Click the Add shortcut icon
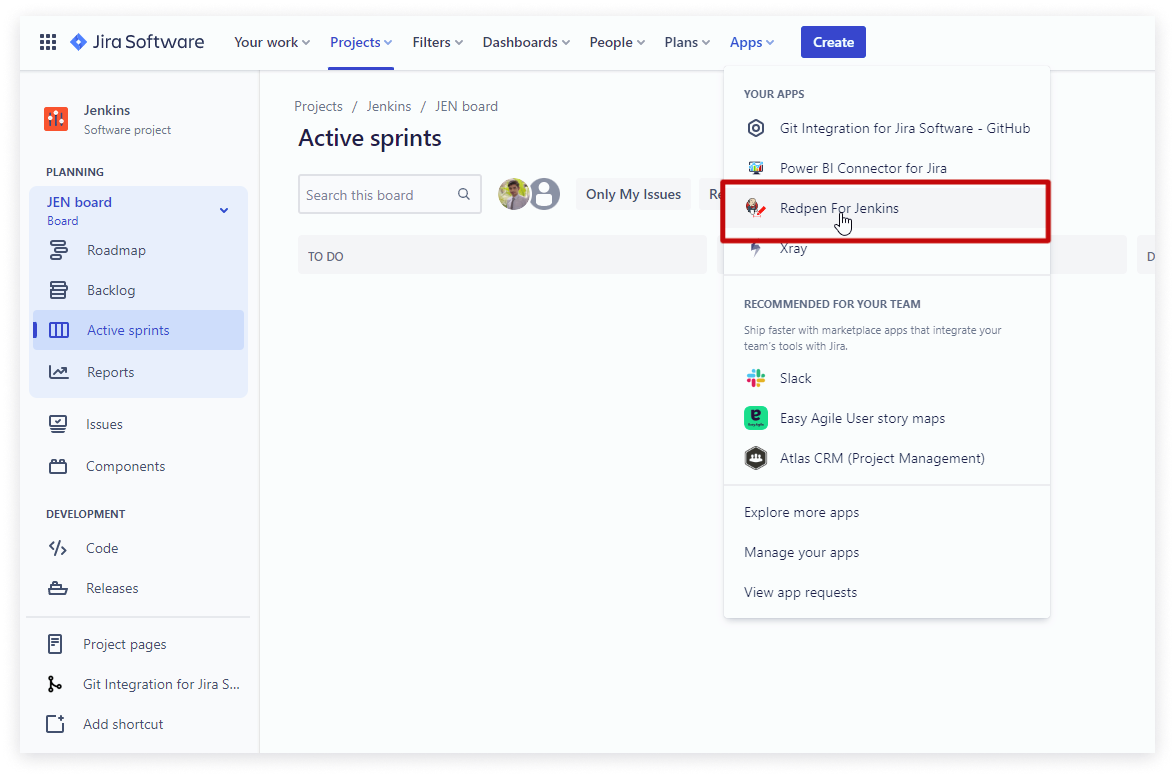 tap(55, 724)
